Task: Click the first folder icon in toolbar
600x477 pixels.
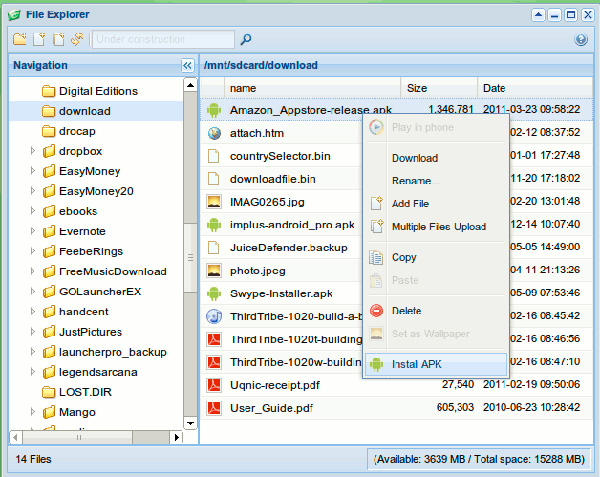Action: click(x=20, y=40)
